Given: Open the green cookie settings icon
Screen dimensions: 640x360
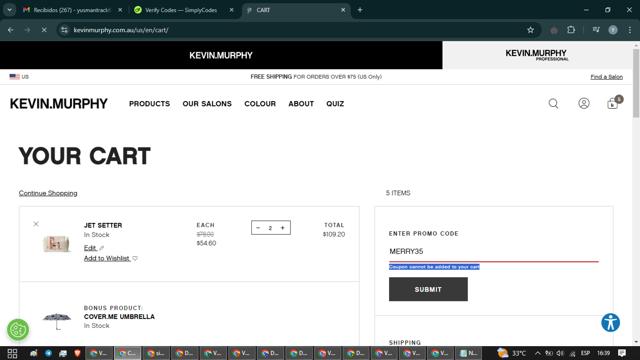Looking at the screenshot, I should [x=18, y=330].
